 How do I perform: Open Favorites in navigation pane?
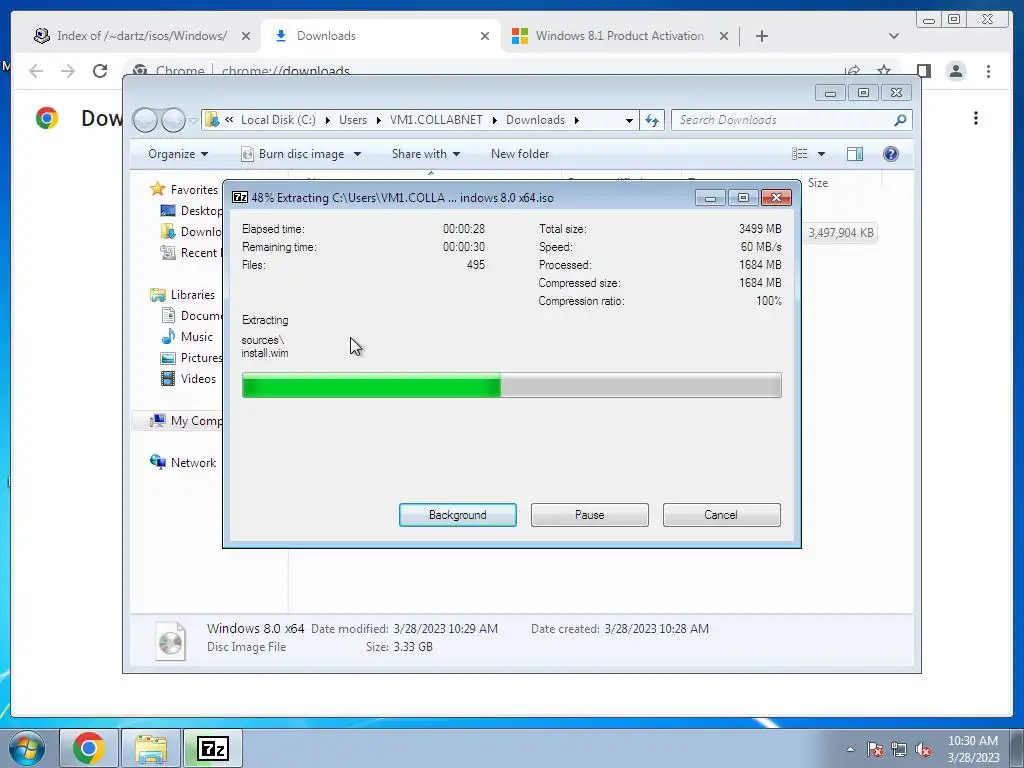point(193,189)
